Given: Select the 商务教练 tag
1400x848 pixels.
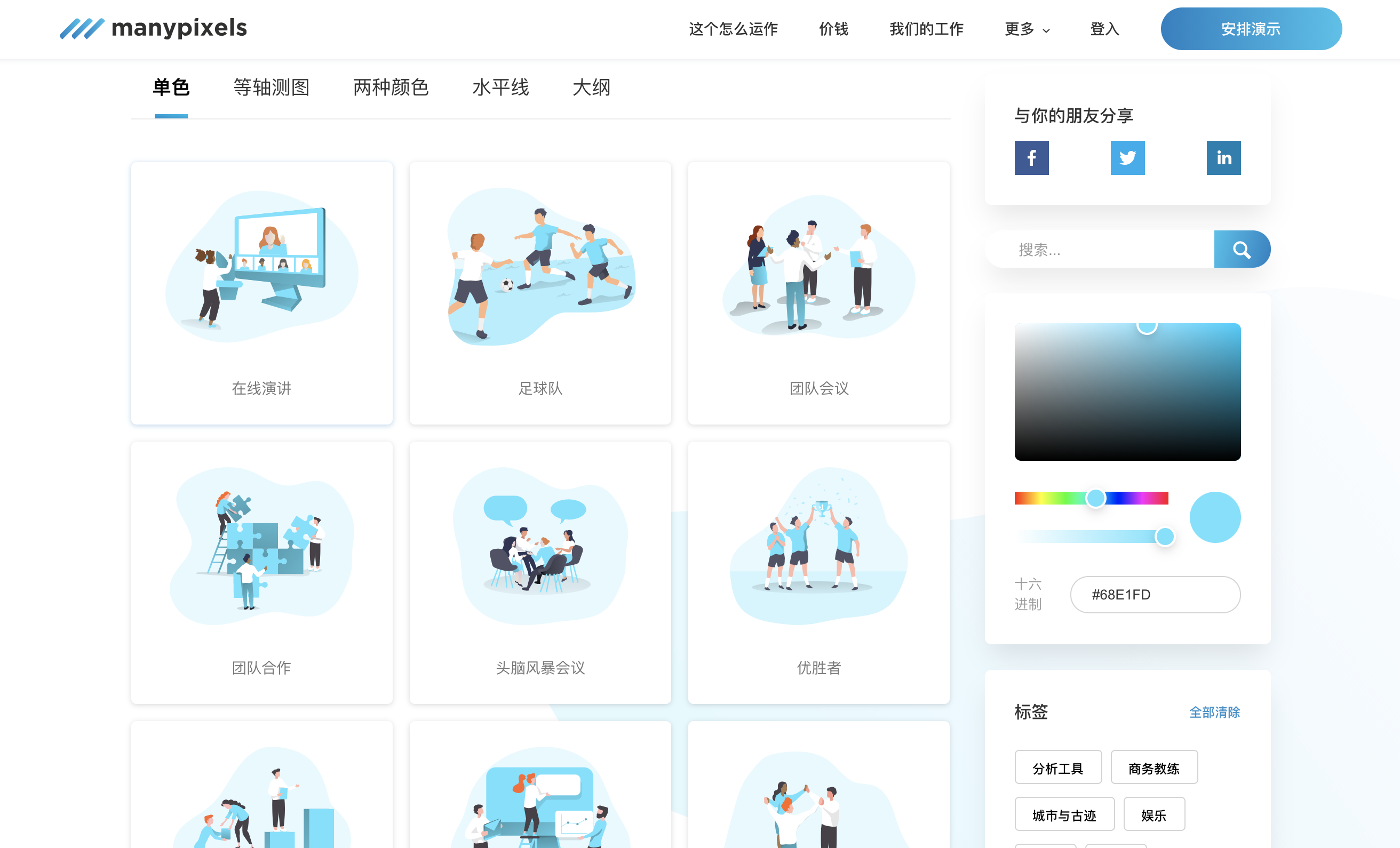Looking at the screenshot, I should tap(1154, 768).
